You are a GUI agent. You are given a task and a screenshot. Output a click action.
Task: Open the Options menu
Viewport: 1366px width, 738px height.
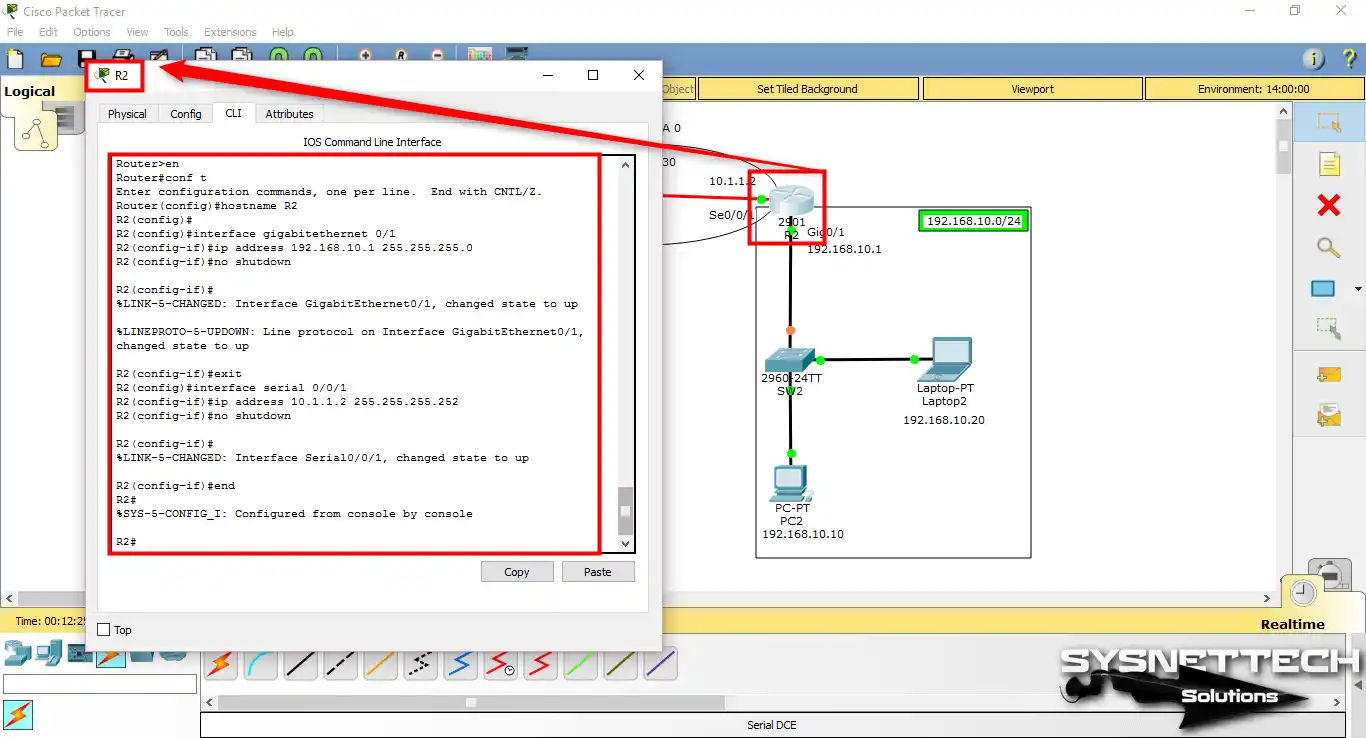tap(92, 32)
